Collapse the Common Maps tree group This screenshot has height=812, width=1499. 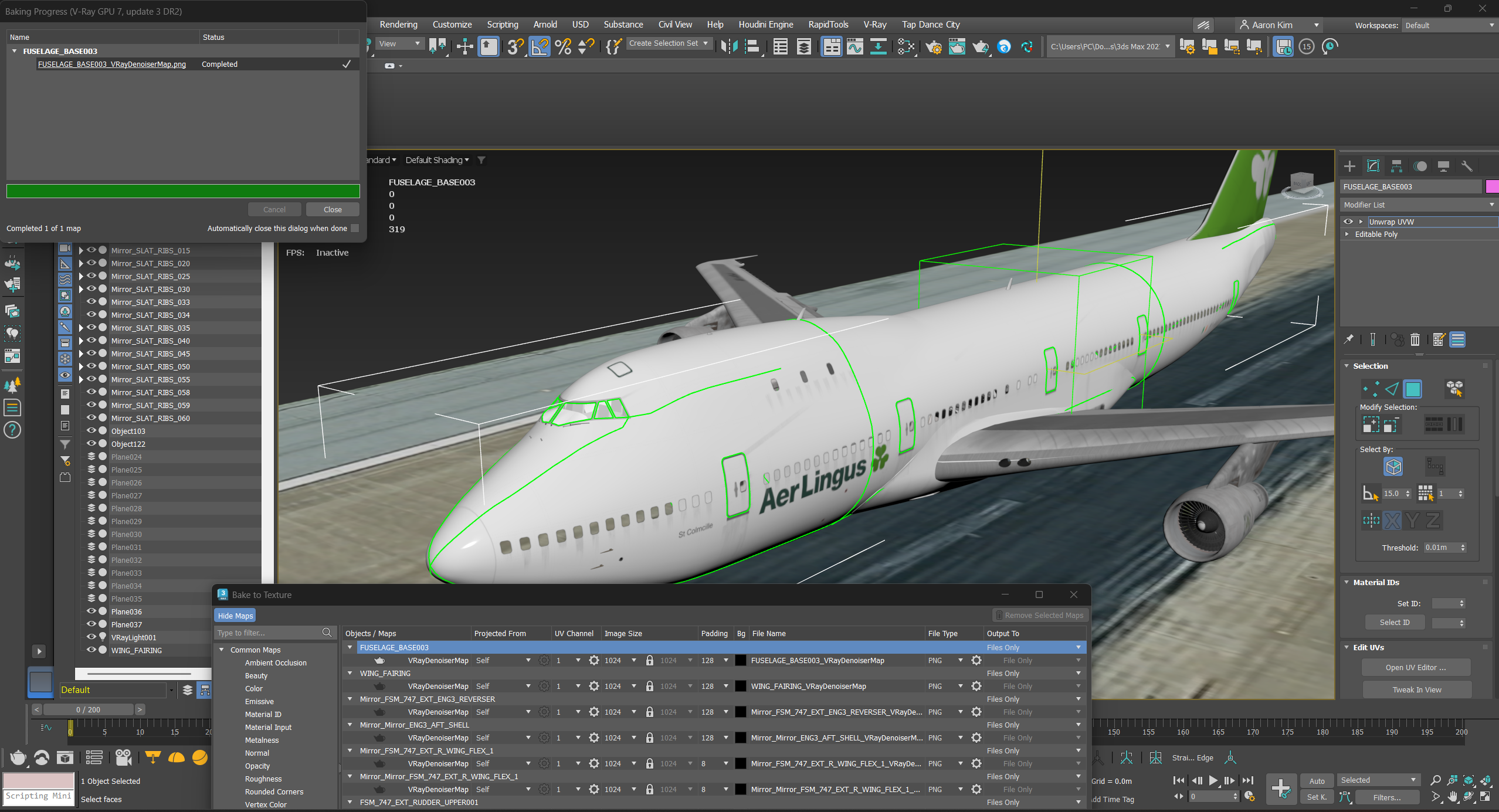(222, 650)
